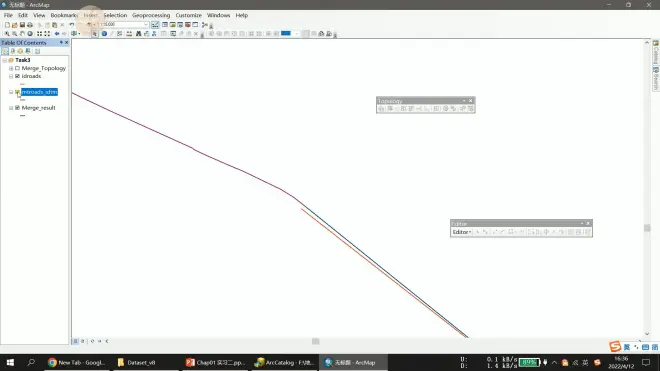The height and width of the screenshot is (371, 660).
Task: Open Topology toolbar options arrow
Action: tap(464, 101)
